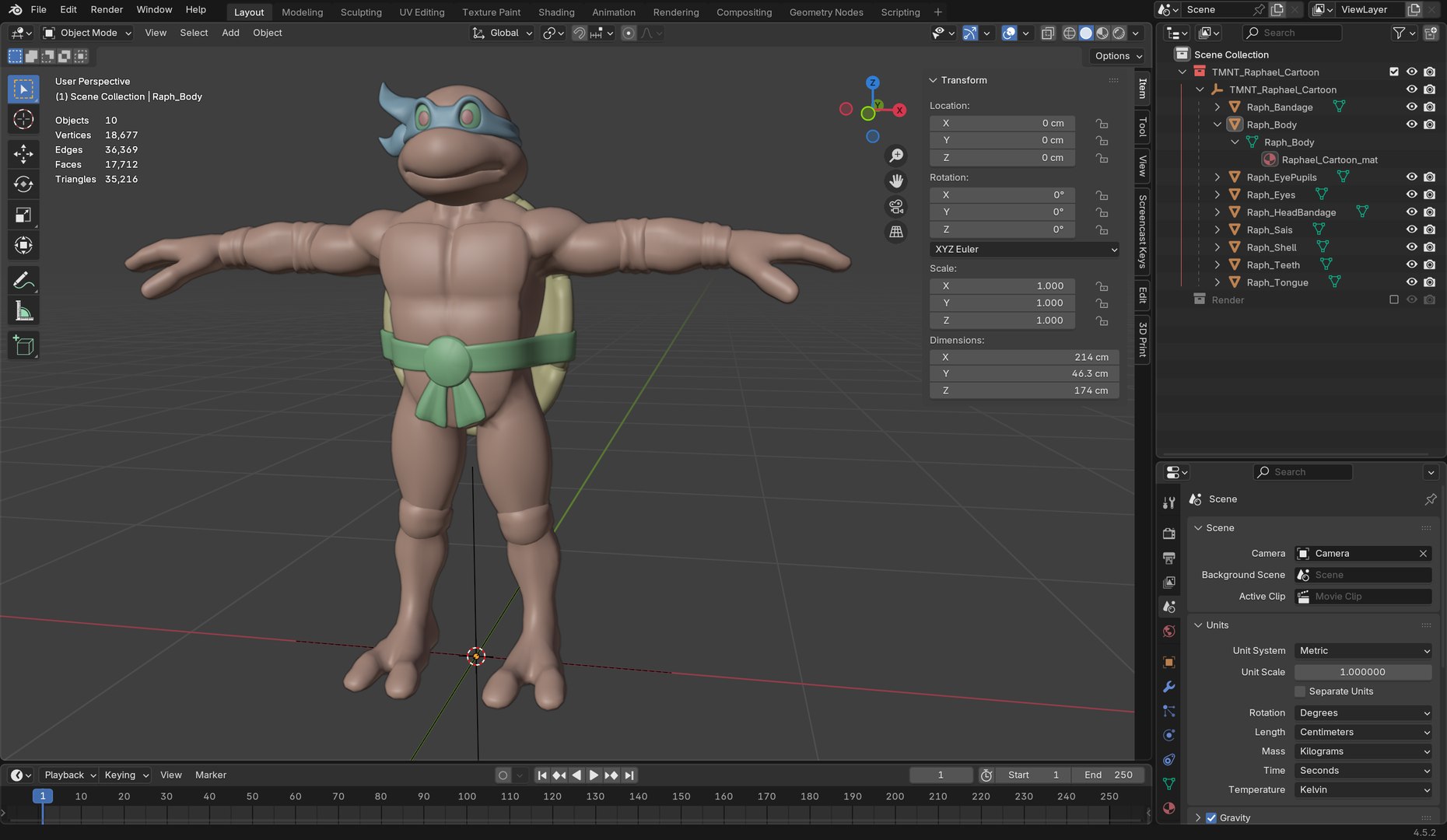Hide Raph_Bandage in the viewport
Image resolution: width=1447 pixels, height=840 pixels.
[1411, 107]
